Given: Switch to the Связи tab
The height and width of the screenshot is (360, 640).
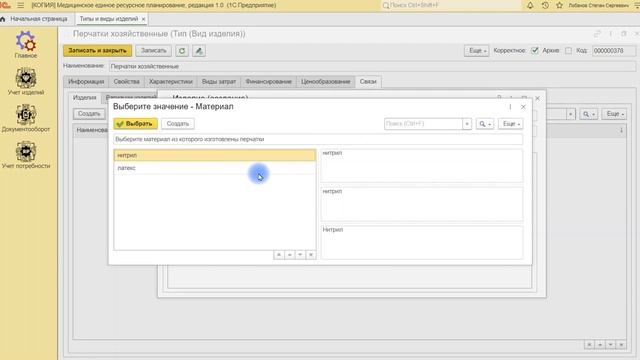Looking at the screenshot, I should tap(368, 82).
